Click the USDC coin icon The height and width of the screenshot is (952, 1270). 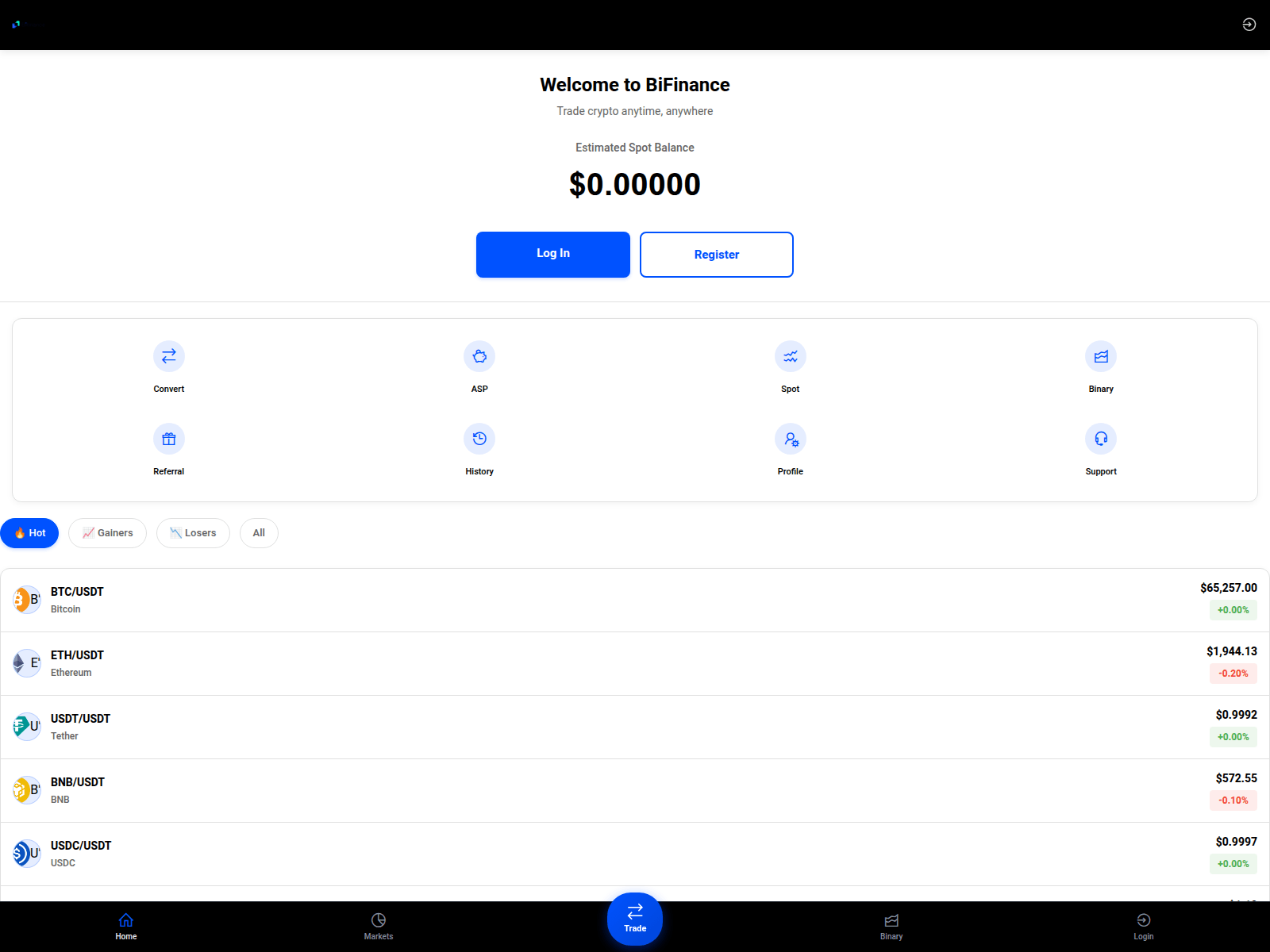26,854
